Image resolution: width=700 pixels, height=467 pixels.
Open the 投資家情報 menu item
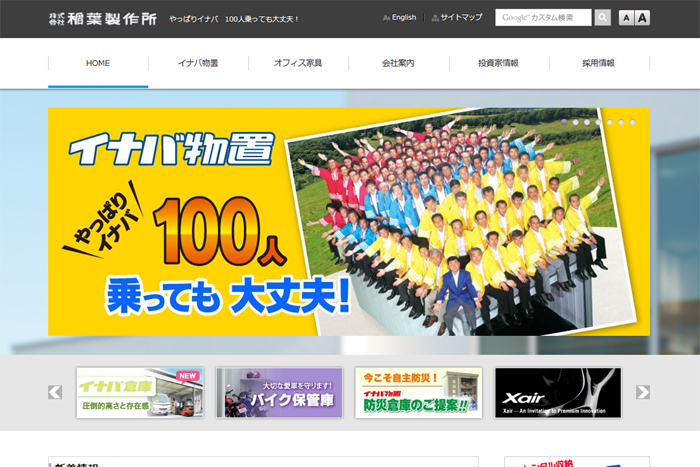click(498, 63)
